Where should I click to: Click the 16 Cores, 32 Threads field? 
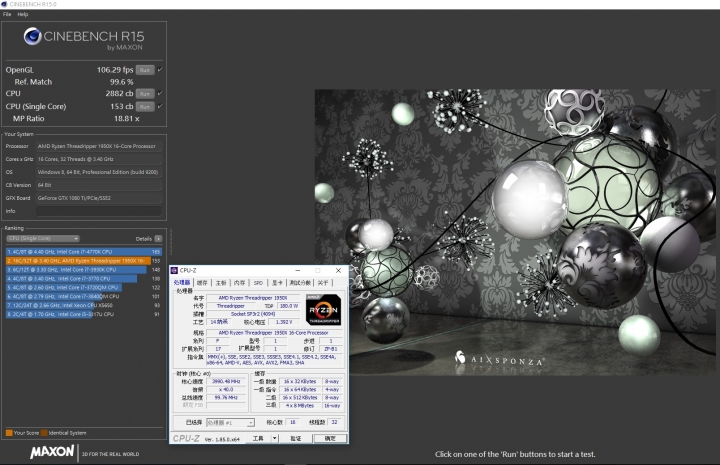point(99,159)
